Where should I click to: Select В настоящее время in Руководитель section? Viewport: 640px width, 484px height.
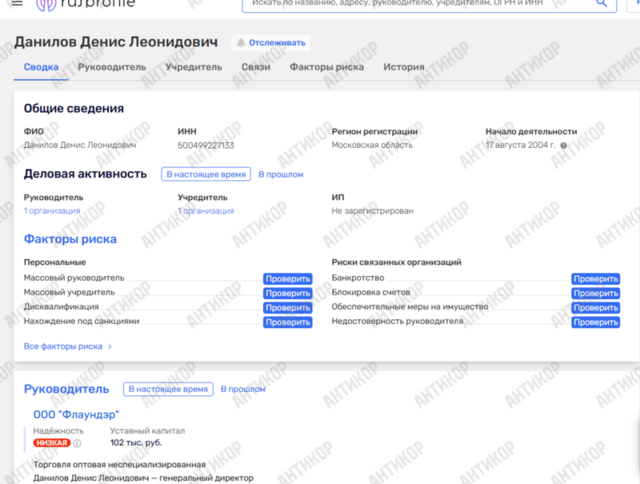(168, 389)
